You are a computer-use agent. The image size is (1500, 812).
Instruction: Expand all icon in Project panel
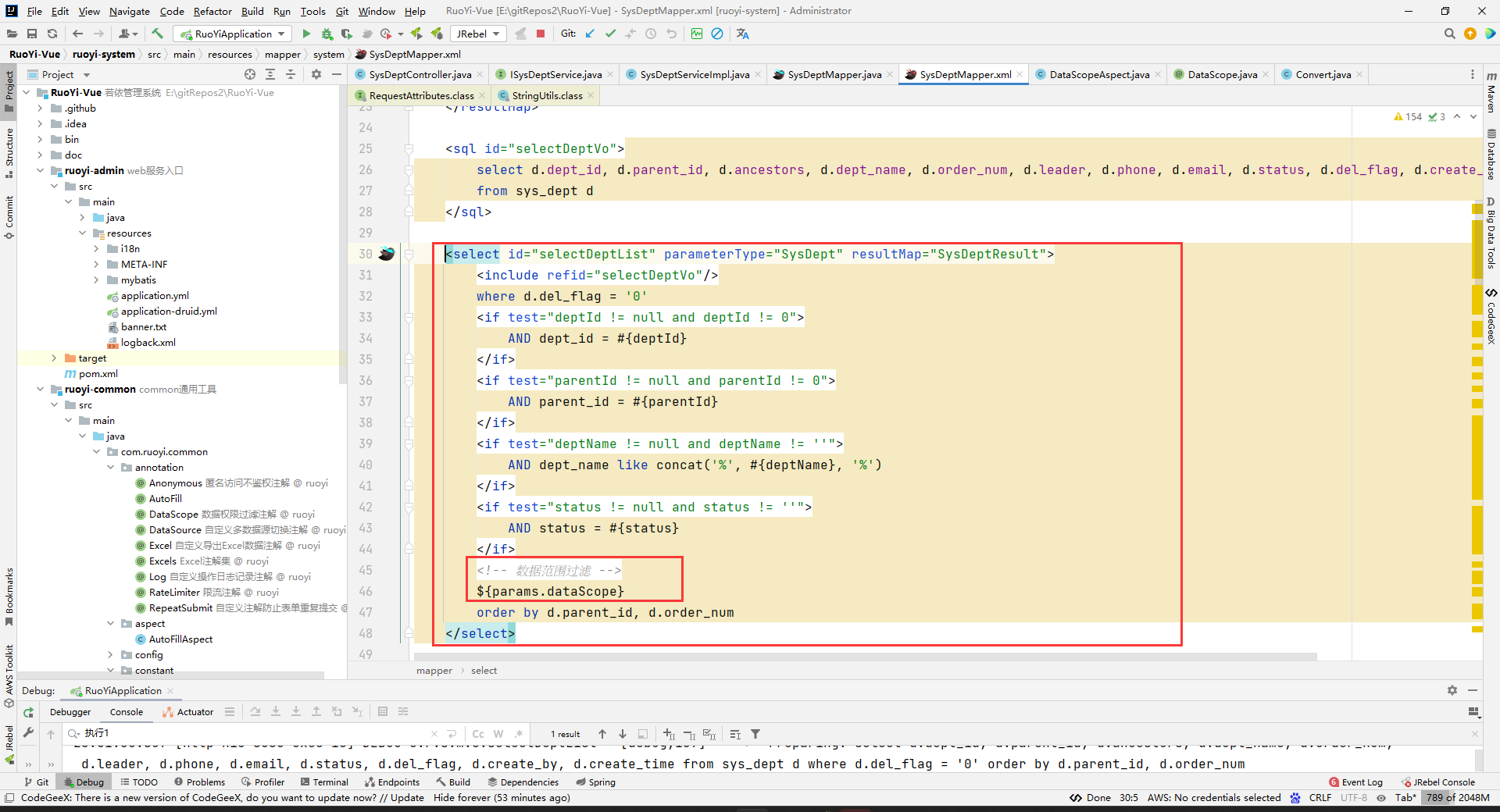point(270,74)
